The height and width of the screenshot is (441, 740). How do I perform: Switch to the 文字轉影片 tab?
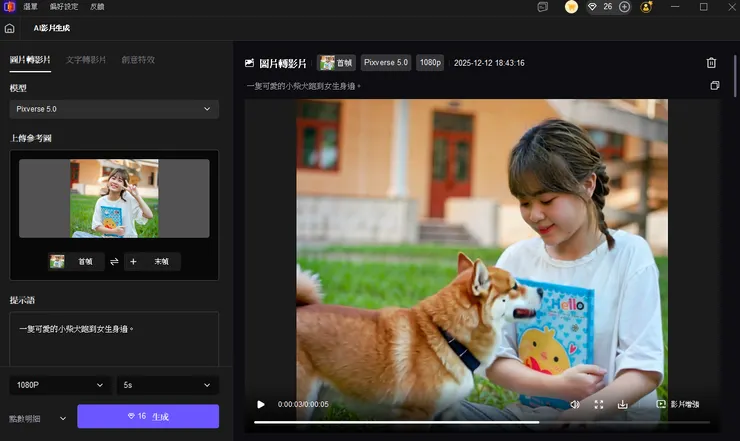[x=86, y=60]
